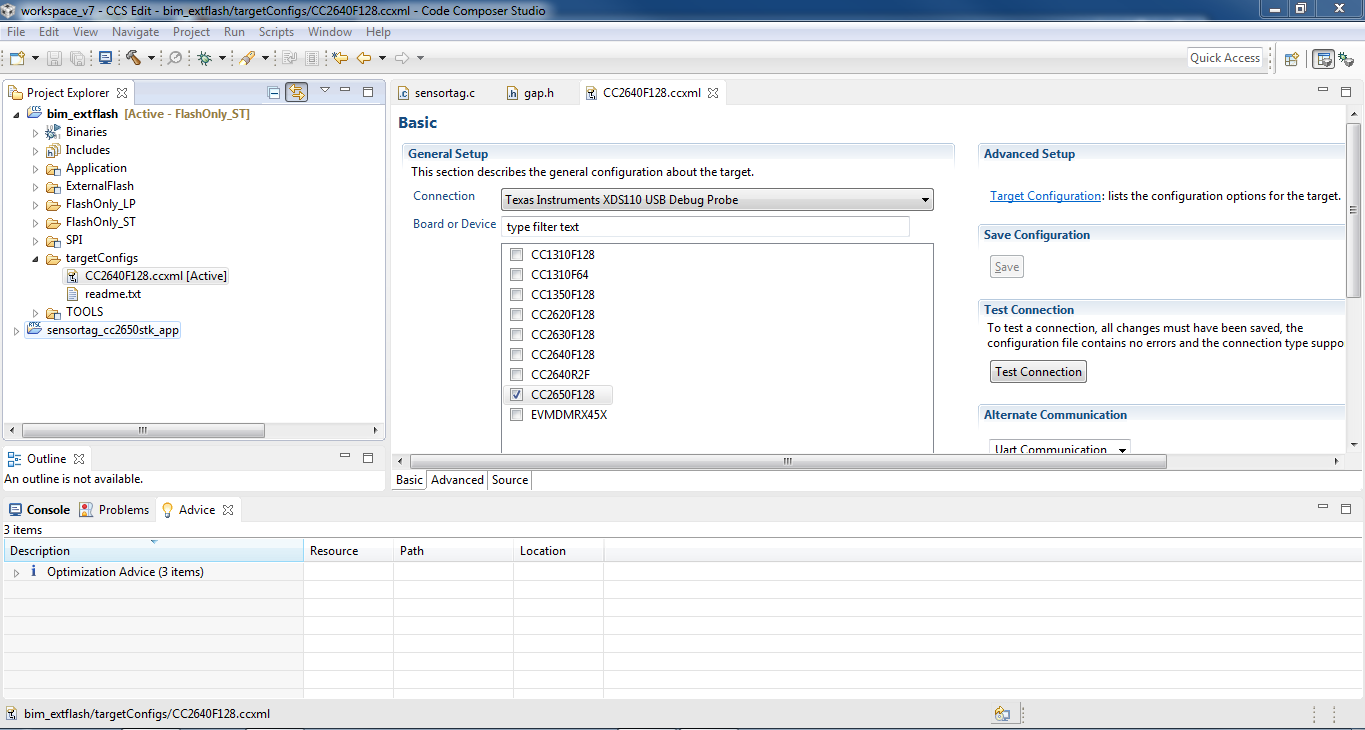Click the terminal monitor toolbar icon
Viewport: 1365px width, 730px height.
click(105, 58)
